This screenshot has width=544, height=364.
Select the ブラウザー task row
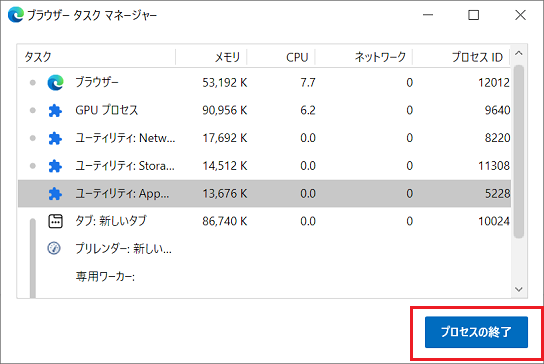[264, 83]
